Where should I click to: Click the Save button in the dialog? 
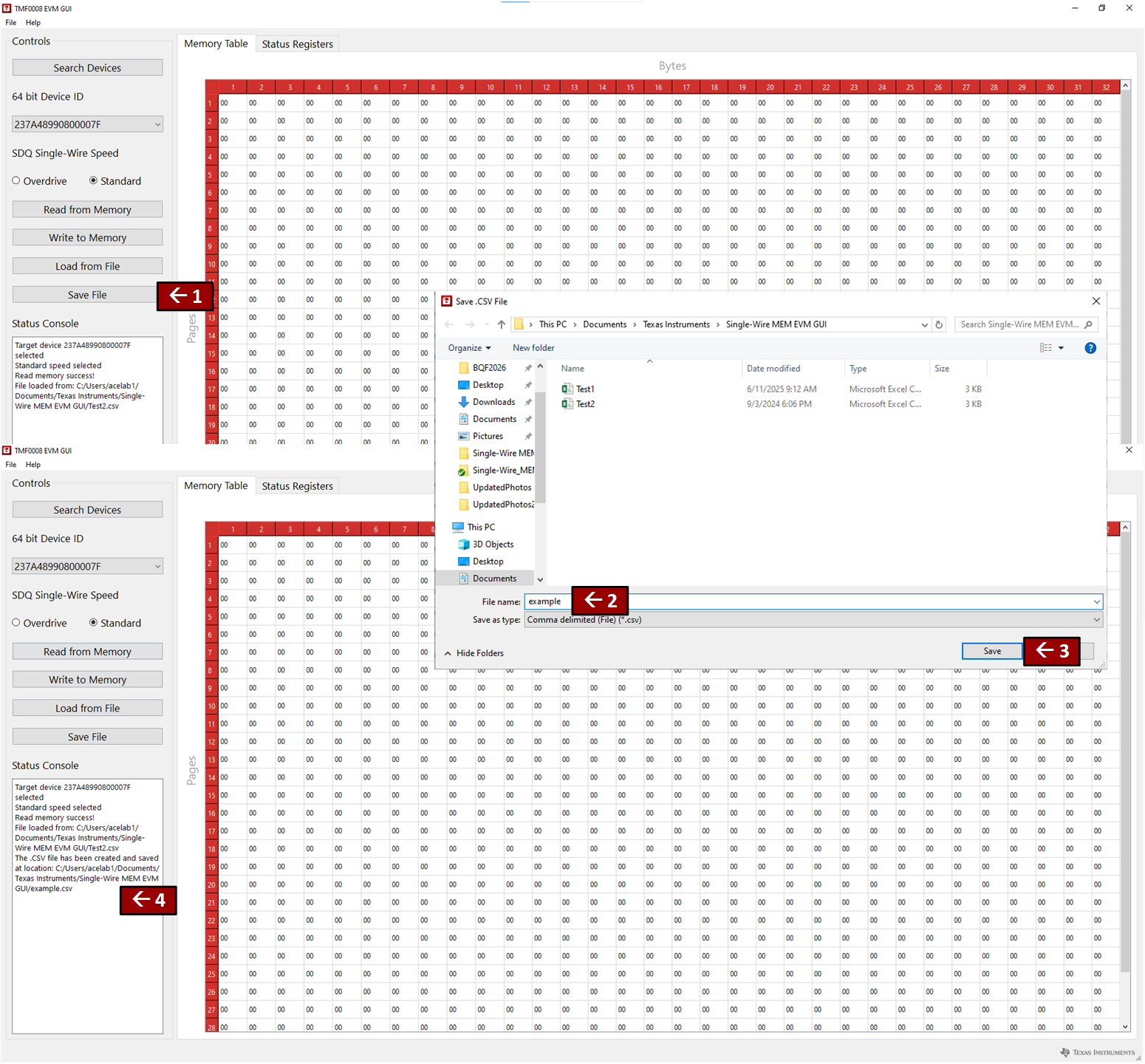click(x=991, y=651)
